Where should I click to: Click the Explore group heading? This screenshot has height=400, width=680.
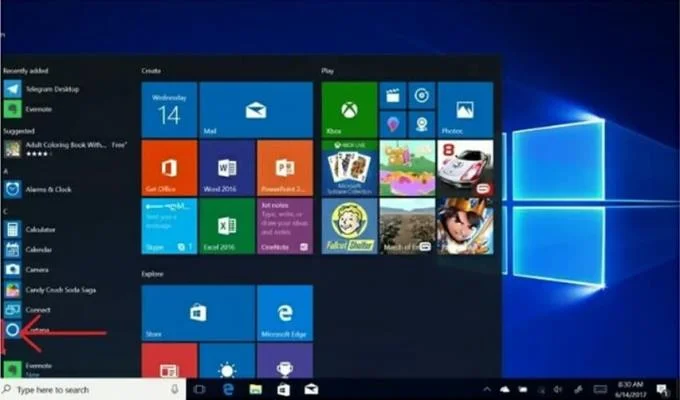pos(152,274)
